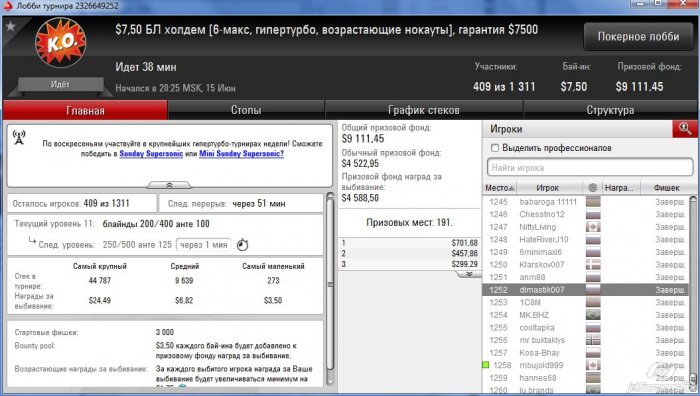The image size is (700, 396).
Task: Switch to the 'Столы' tab
Action: click(246, 110)
